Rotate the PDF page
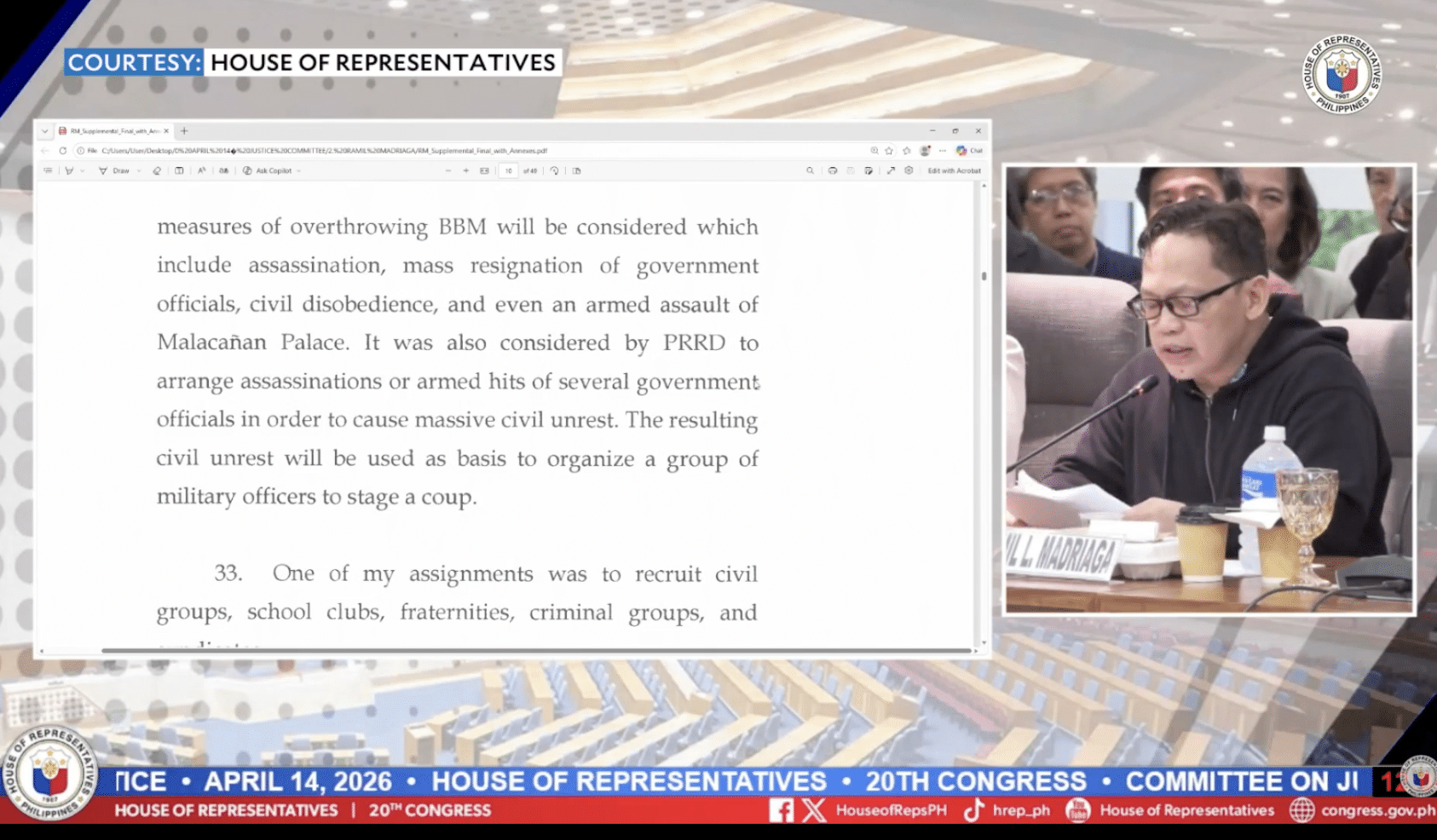Image resolution: width=1437 pixels, height=840 pixels. 555,170
